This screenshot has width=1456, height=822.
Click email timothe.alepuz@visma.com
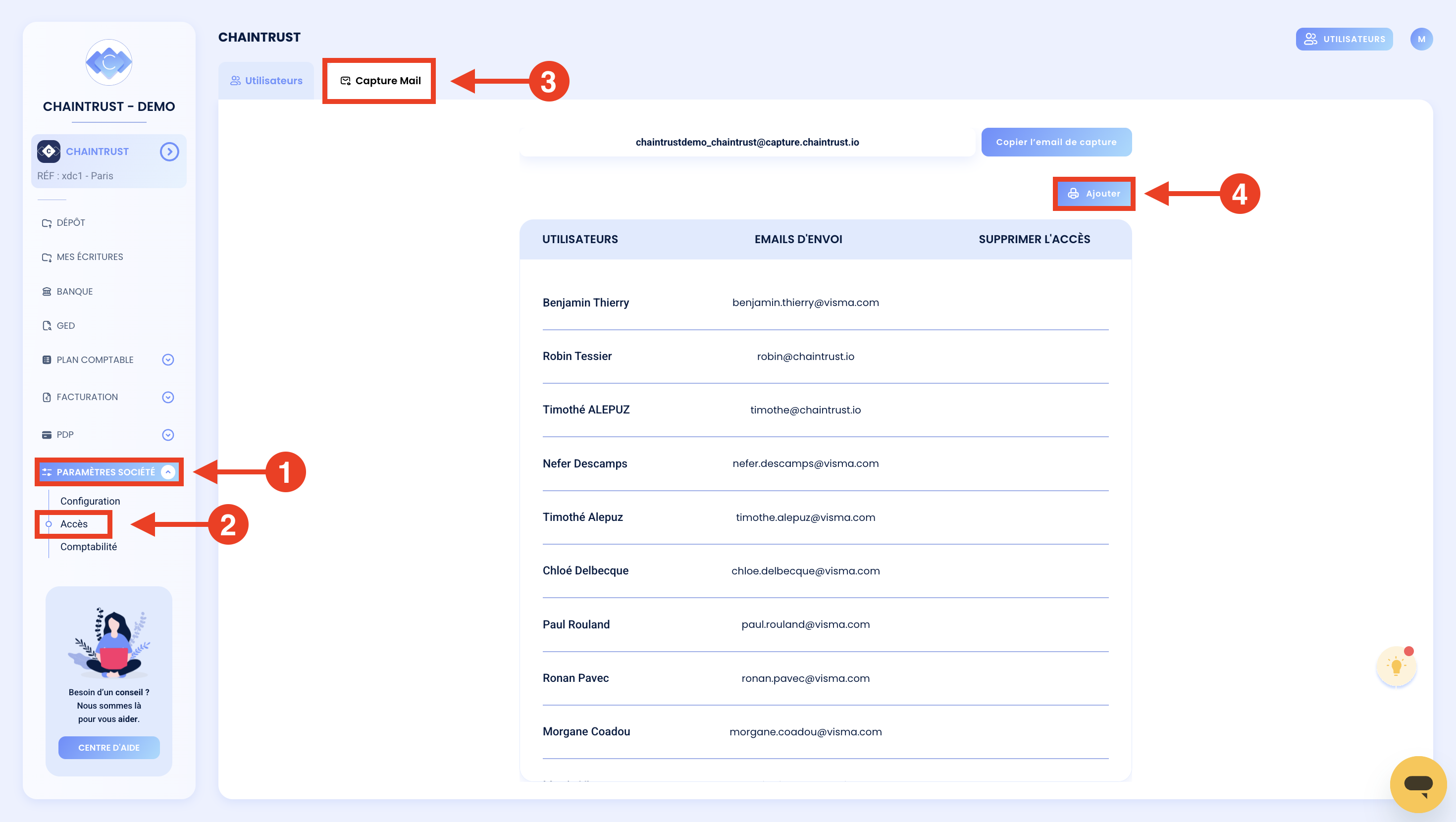point(805,517)
